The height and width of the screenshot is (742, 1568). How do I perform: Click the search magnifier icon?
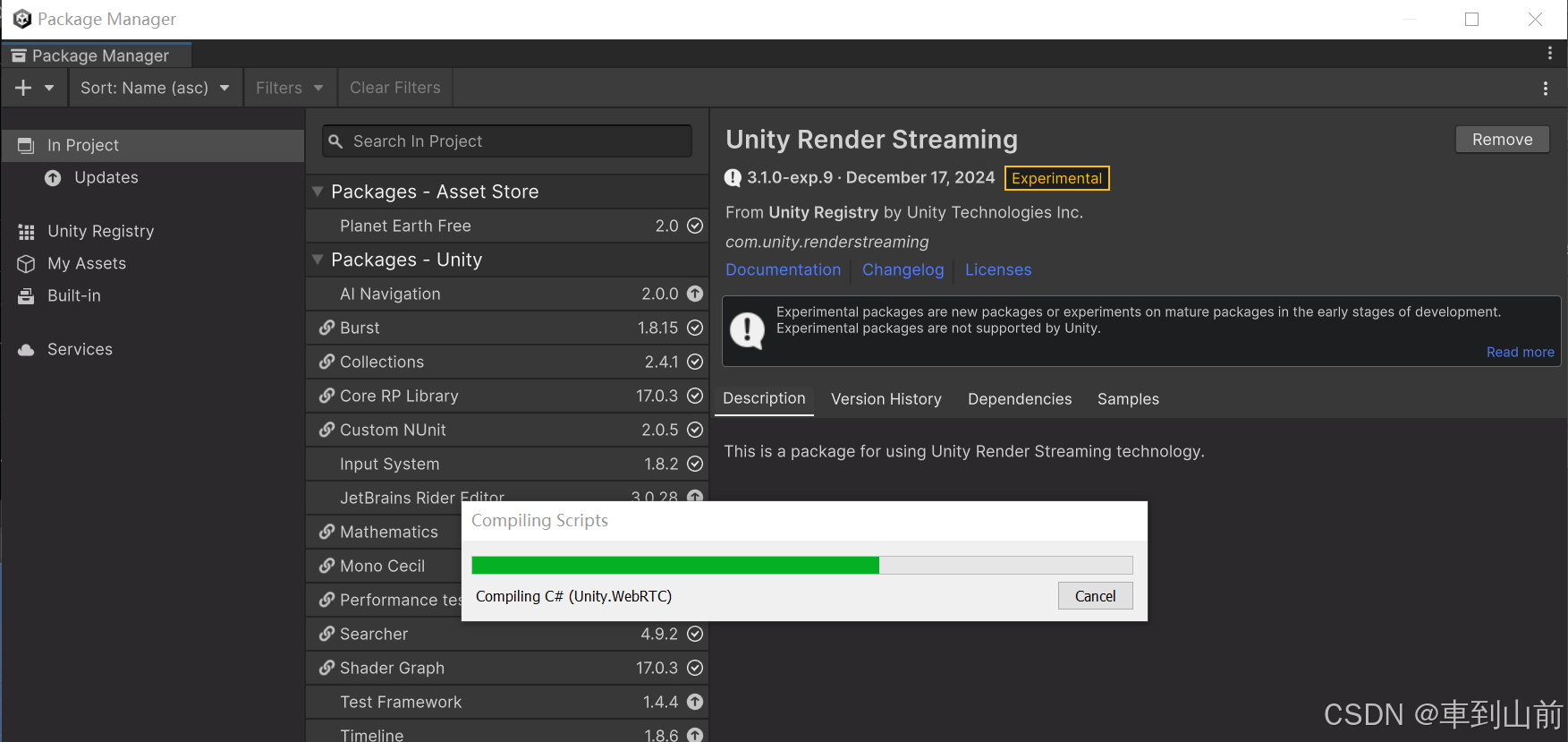pos(336,141)
